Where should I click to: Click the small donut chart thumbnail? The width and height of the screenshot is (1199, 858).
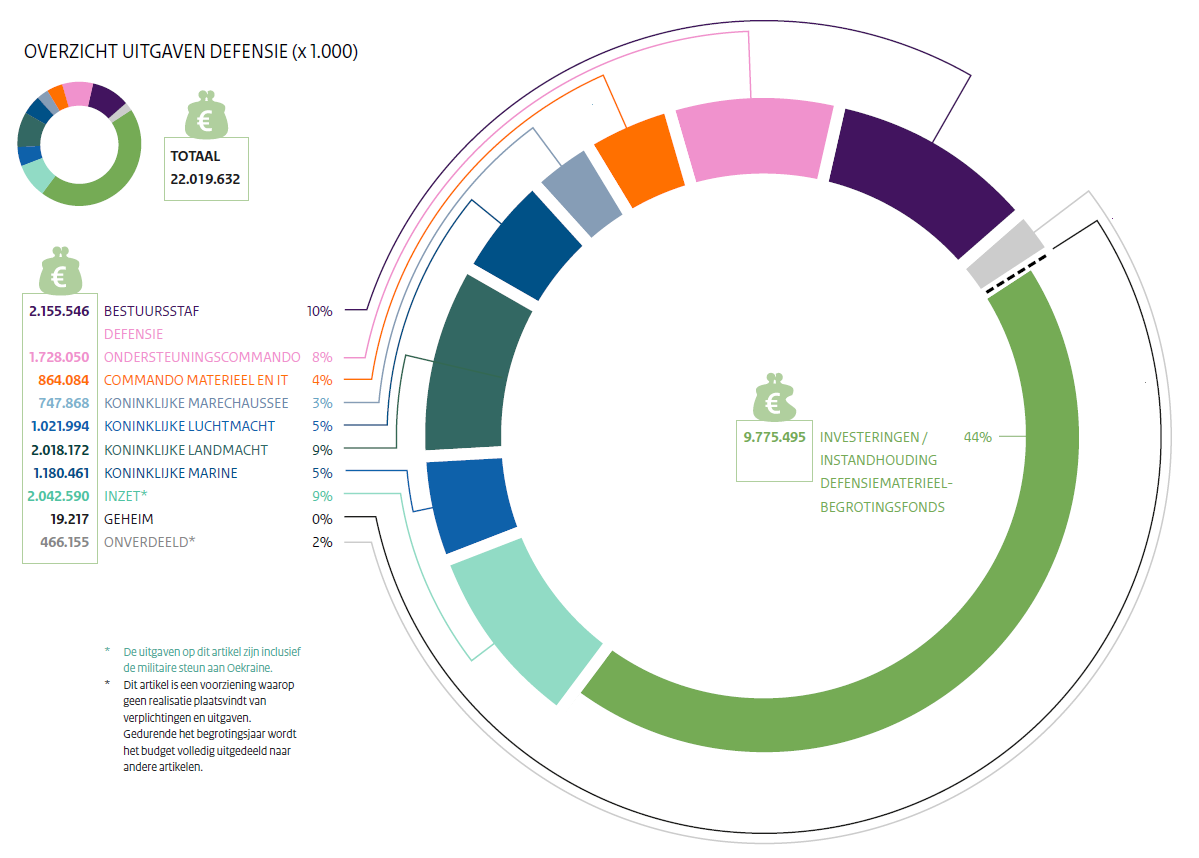[80, 143]
